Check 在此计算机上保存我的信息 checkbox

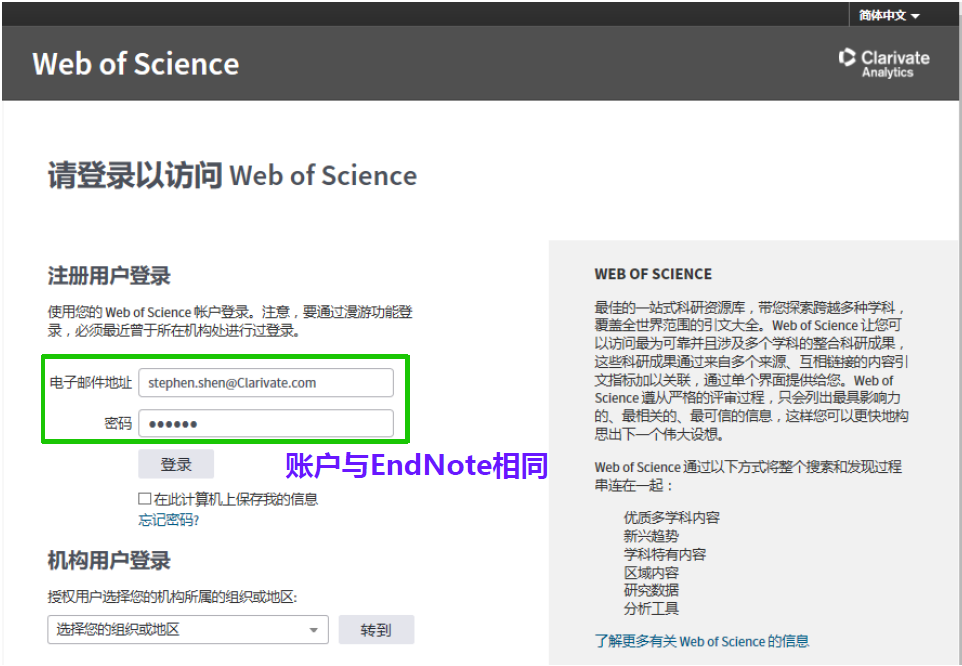click(x=145, y=499)
